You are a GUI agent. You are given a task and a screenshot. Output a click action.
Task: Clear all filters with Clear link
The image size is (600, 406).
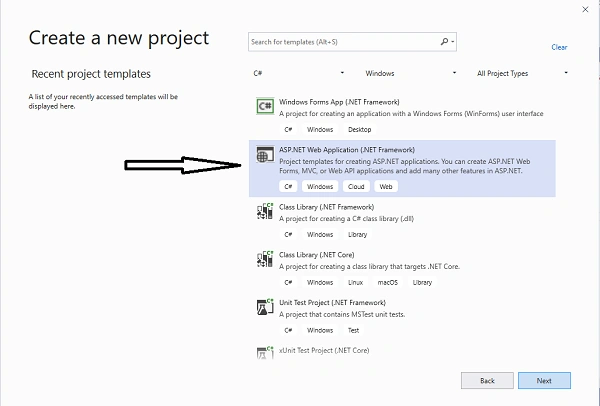(559, 47)
